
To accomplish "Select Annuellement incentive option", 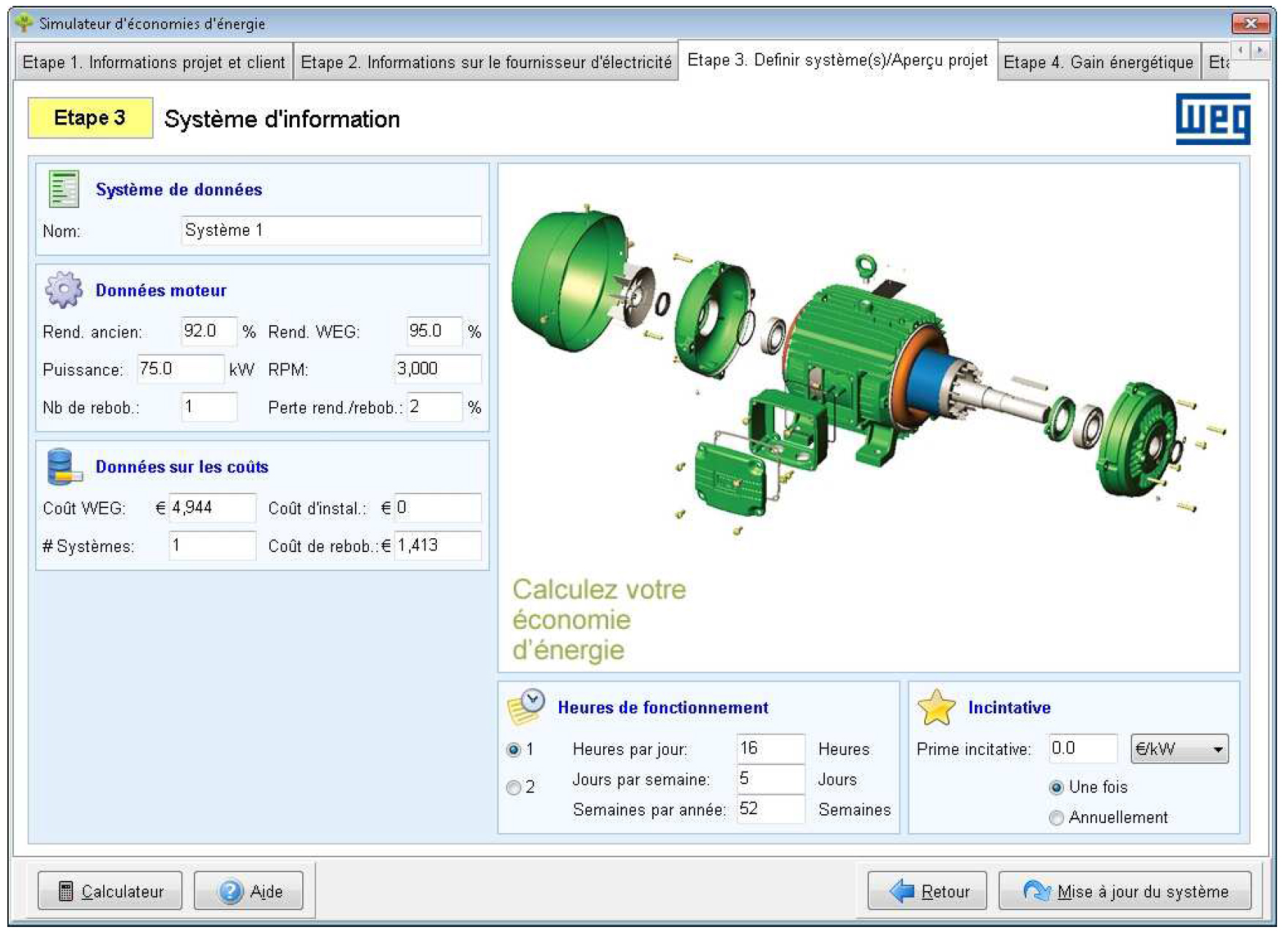I will 1056,818.
